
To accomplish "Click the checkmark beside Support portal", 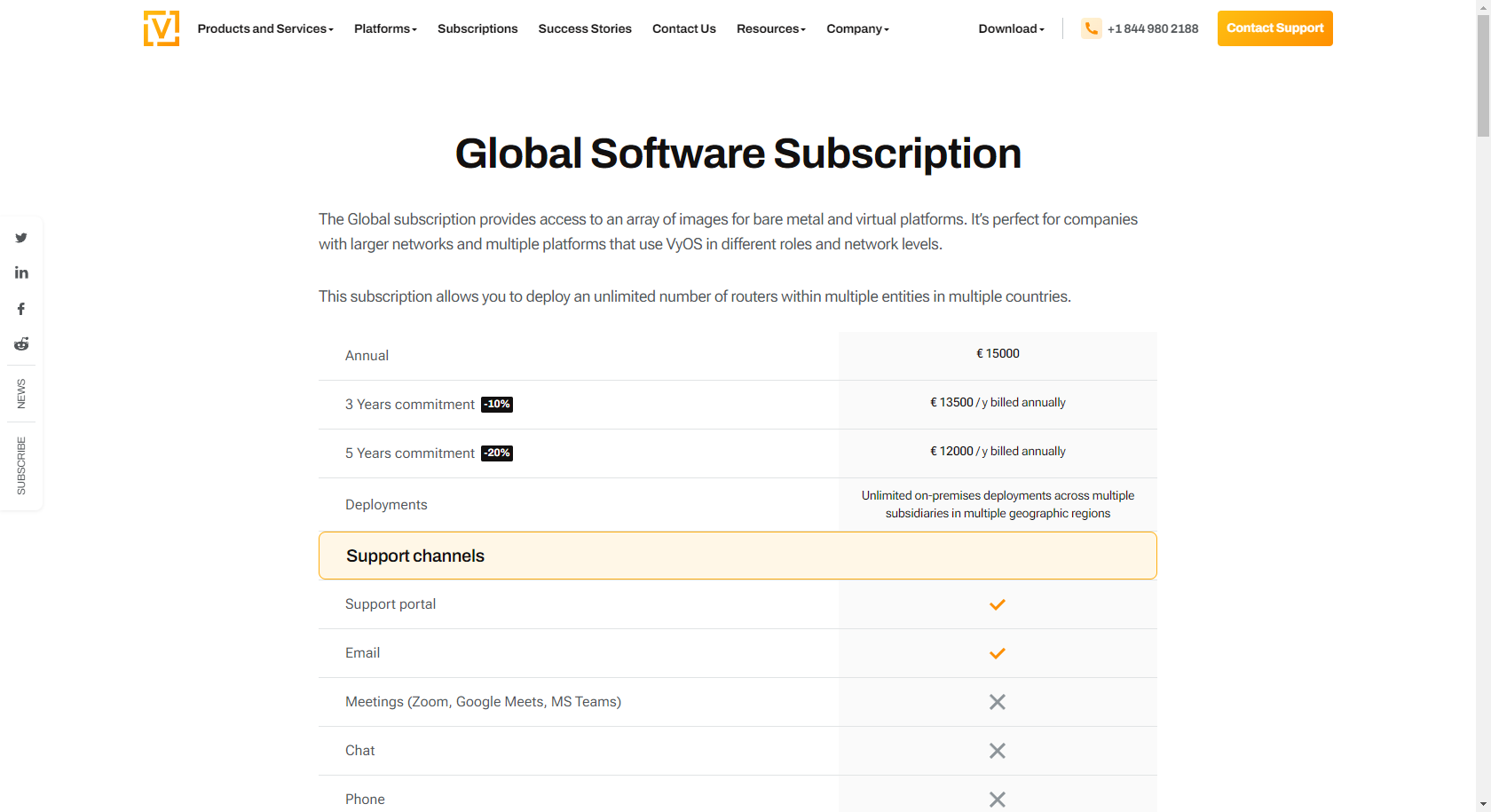I will click(x=997, y=604).
